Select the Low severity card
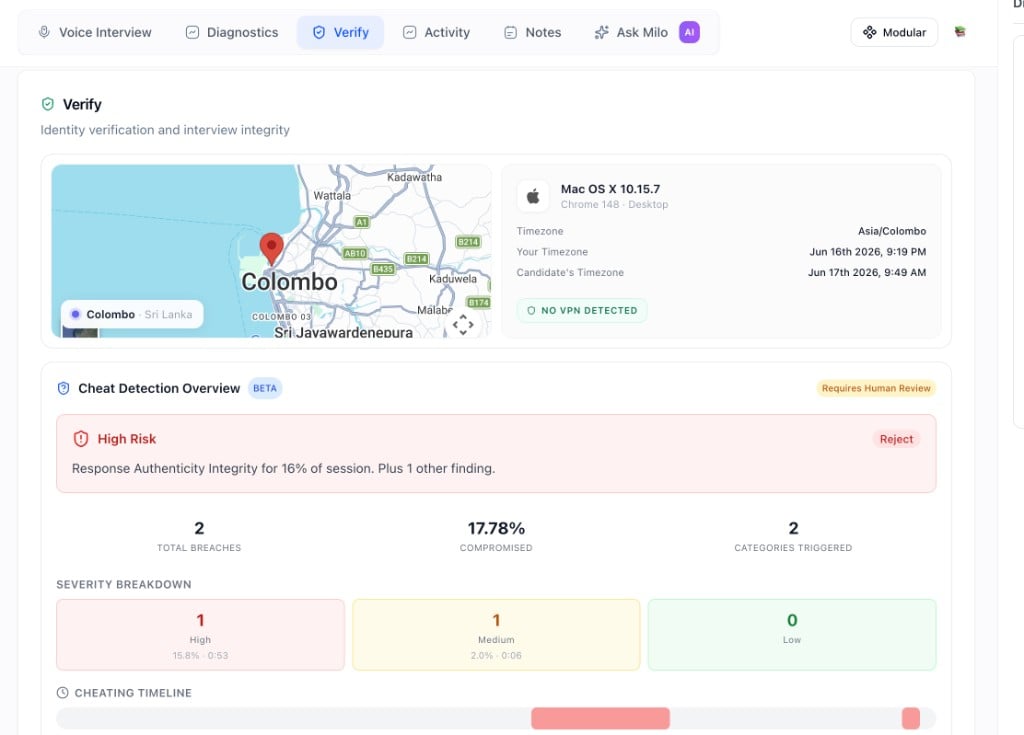Viewport: 1024px width, 735px height. click(792, 634)
